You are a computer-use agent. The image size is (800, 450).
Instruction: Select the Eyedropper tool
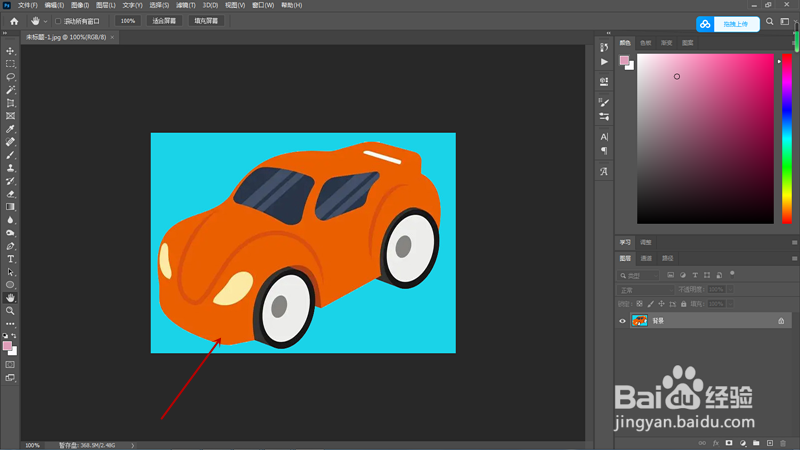pos(10,129)
